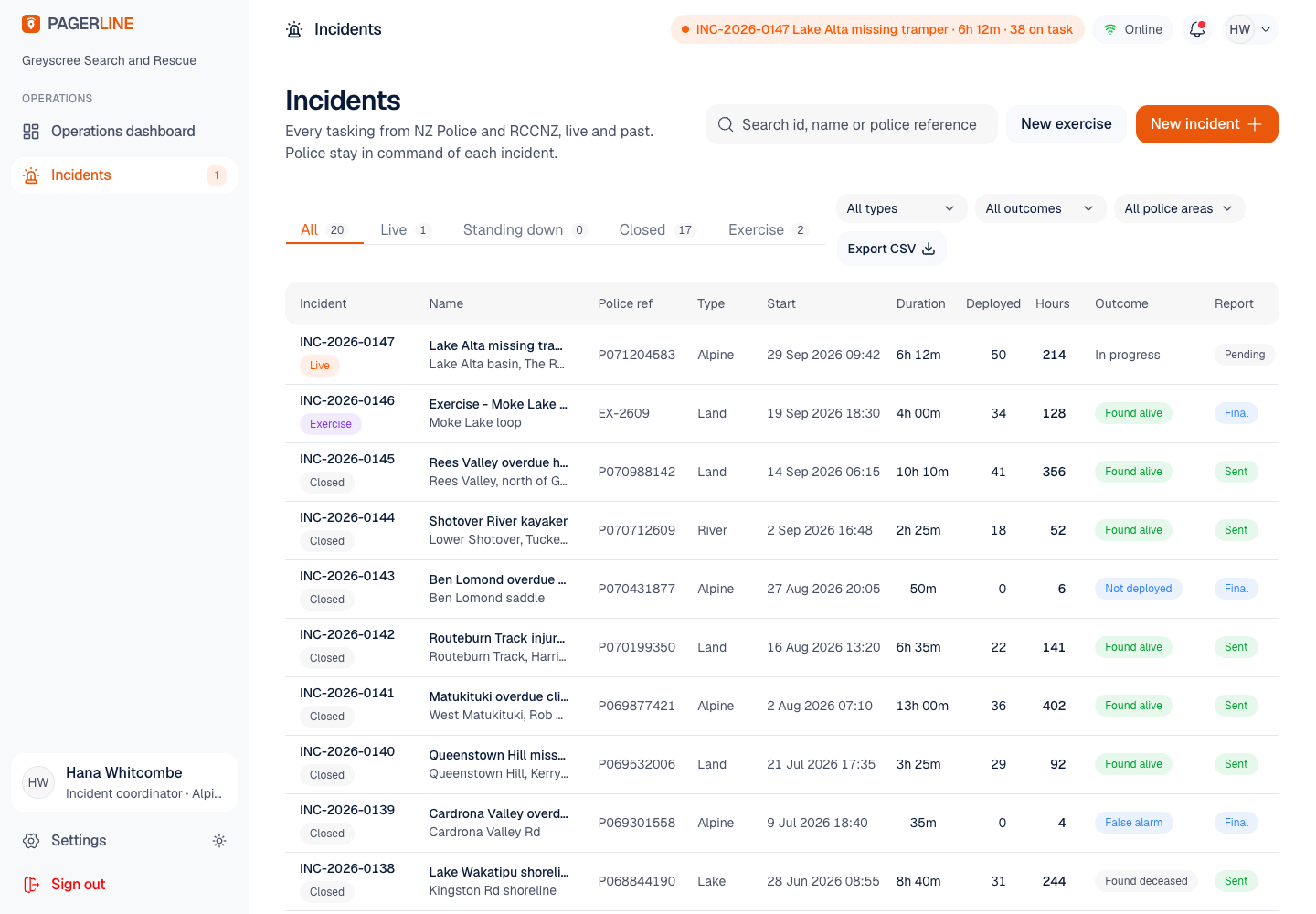Click the Incidents siren icon in sidebar
The height and width of the screenshot is (914, 1316).
tap(31, 175)
